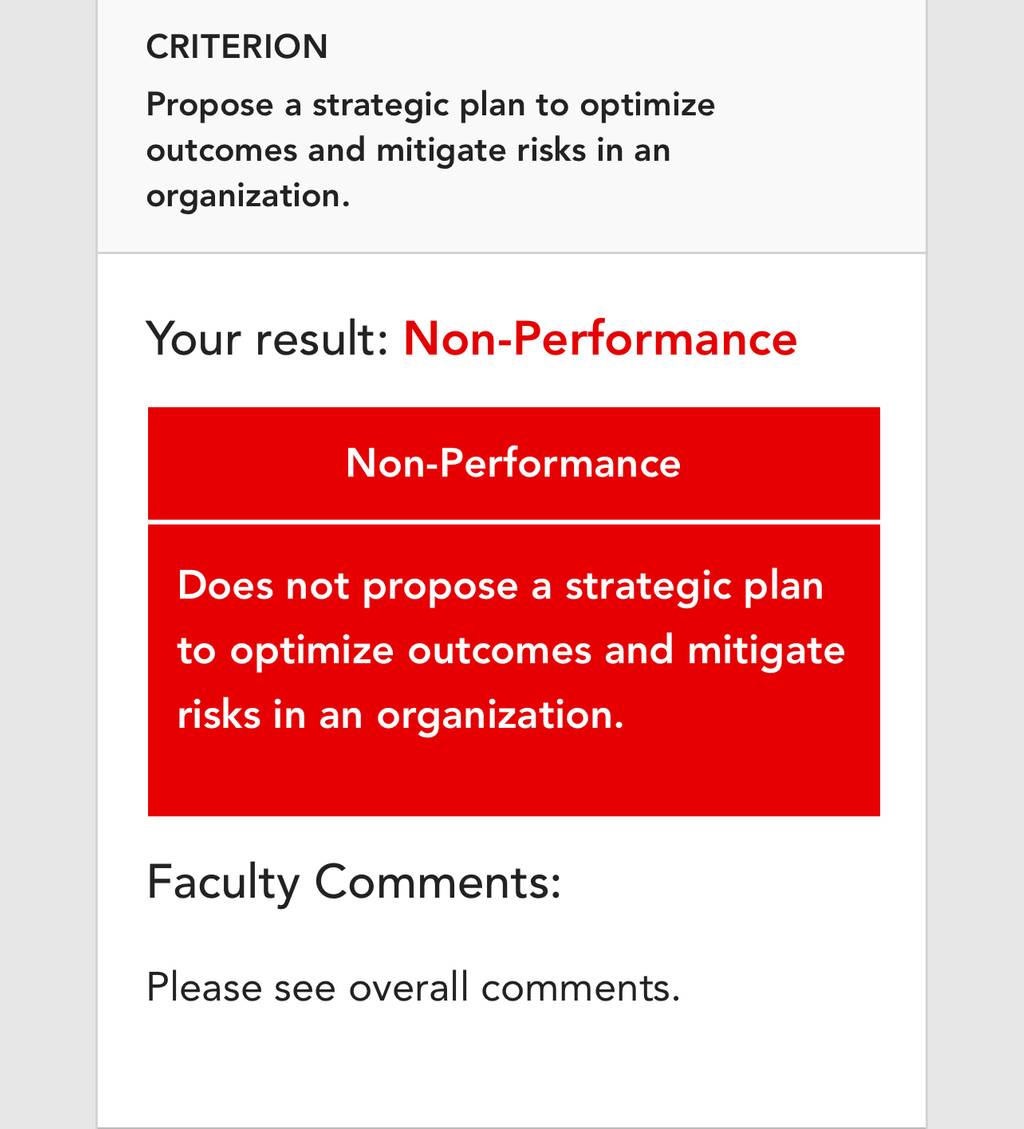Click the gray margin left of the card

click(48, 564)
